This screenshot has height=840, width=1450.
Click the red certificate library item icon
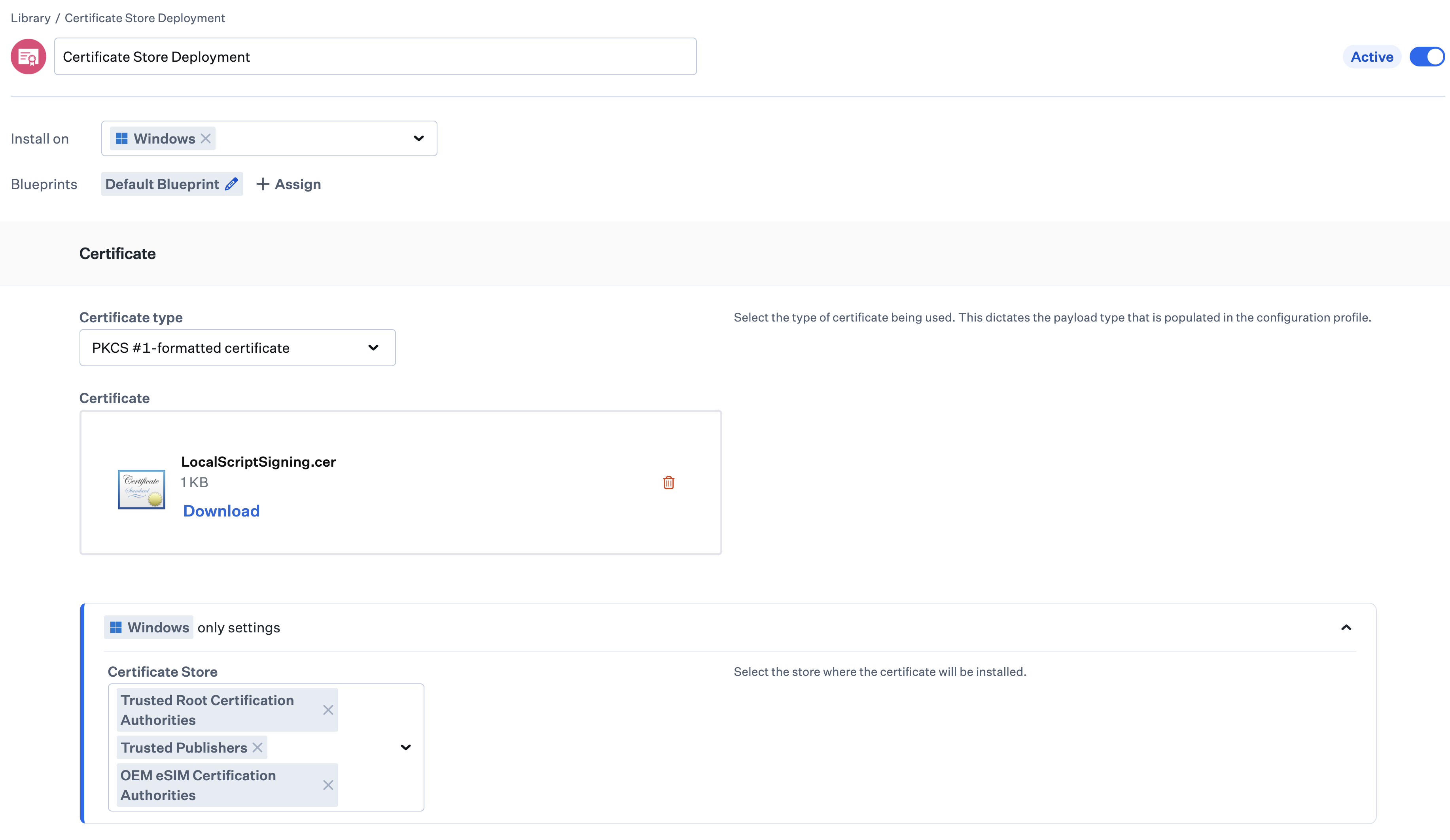pos(28,57)
